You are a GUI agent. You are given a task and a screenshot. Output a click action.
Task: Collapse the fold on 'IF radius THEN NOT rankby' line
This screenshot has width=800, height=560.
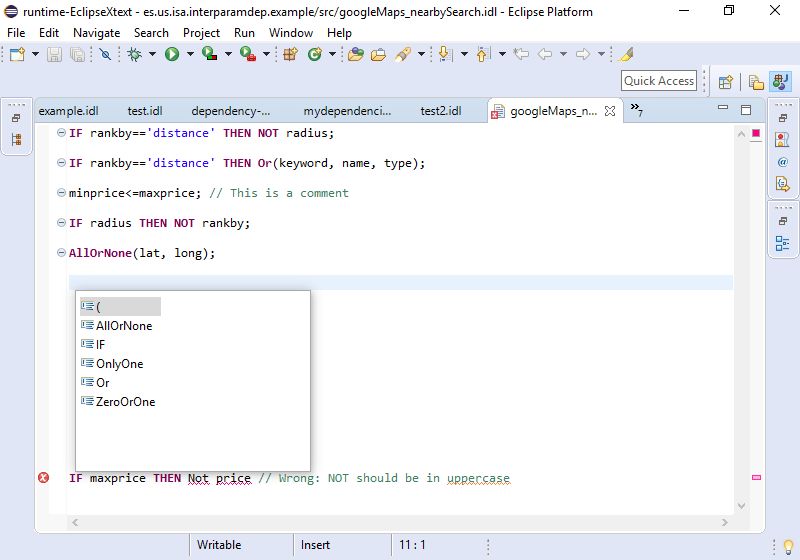click(x=61, y=222)
